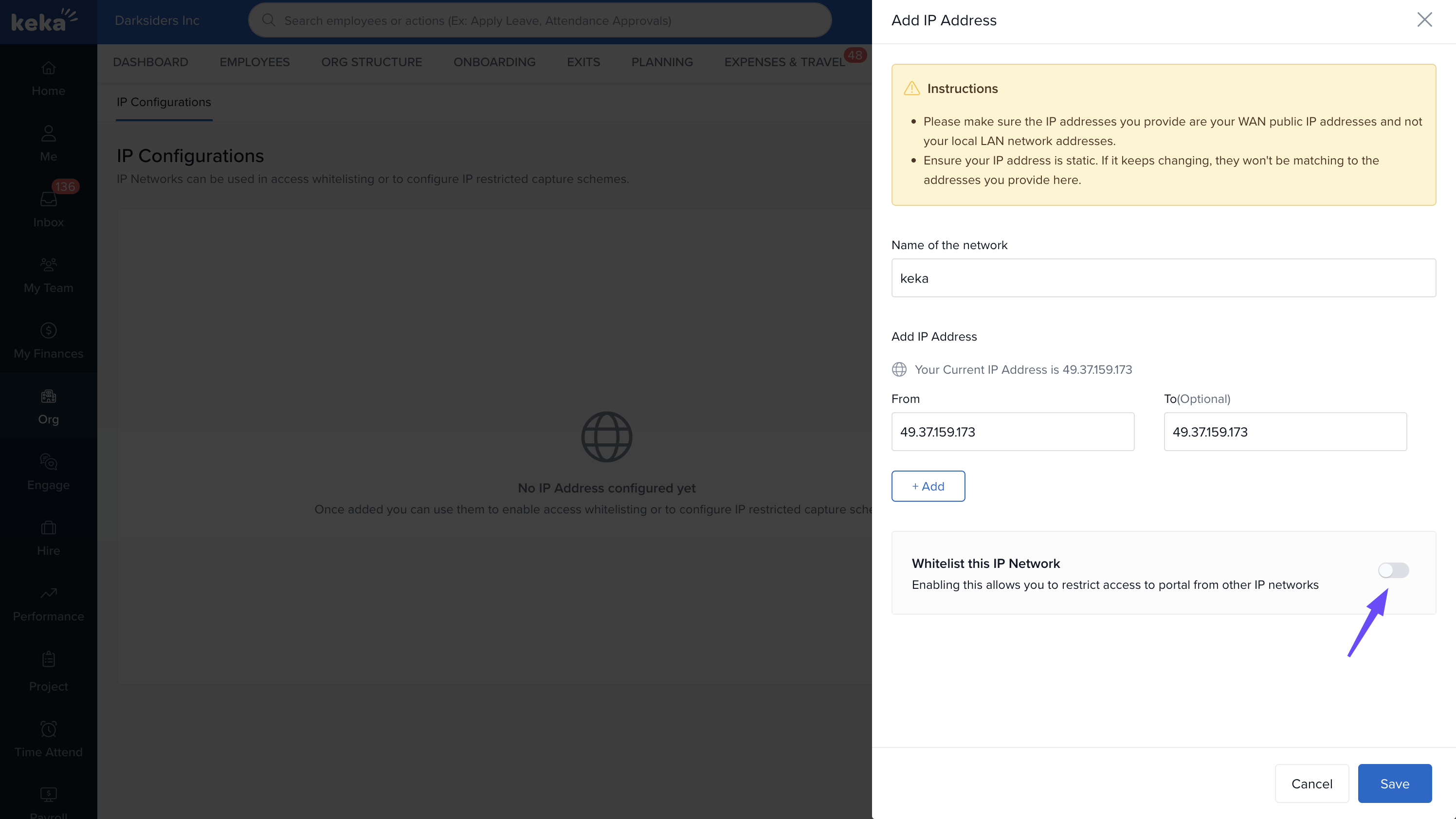Close the Add IP Address panel
This screenshot has width=1456, height=819.
pos(1424,20)
